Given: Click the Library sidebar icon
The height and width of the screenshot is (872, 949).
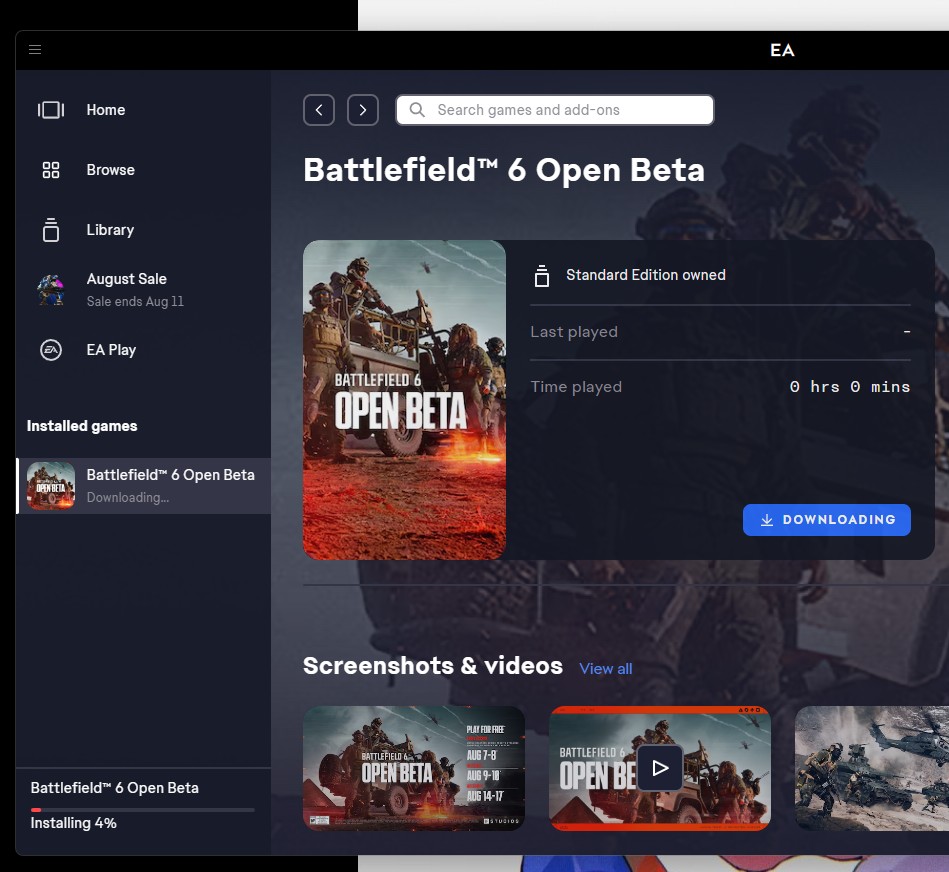Looking at the screenshot, I should pos(51,230).
